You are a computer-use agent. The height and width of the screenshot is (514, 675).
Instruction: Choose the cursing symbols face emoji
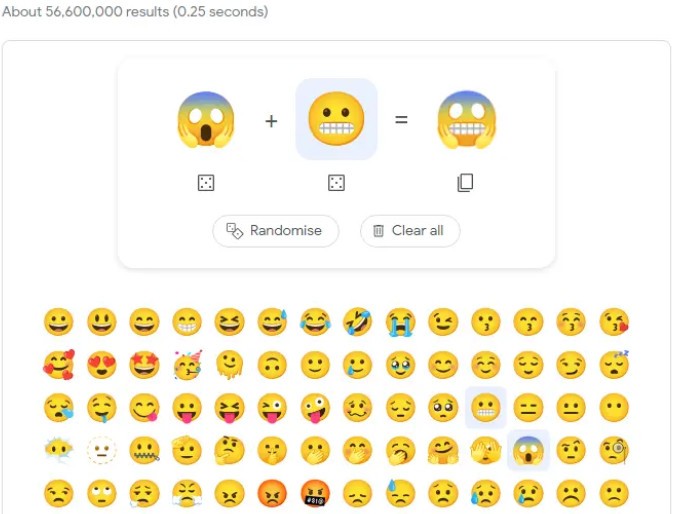pyautogui.click(x=315, y=493)
